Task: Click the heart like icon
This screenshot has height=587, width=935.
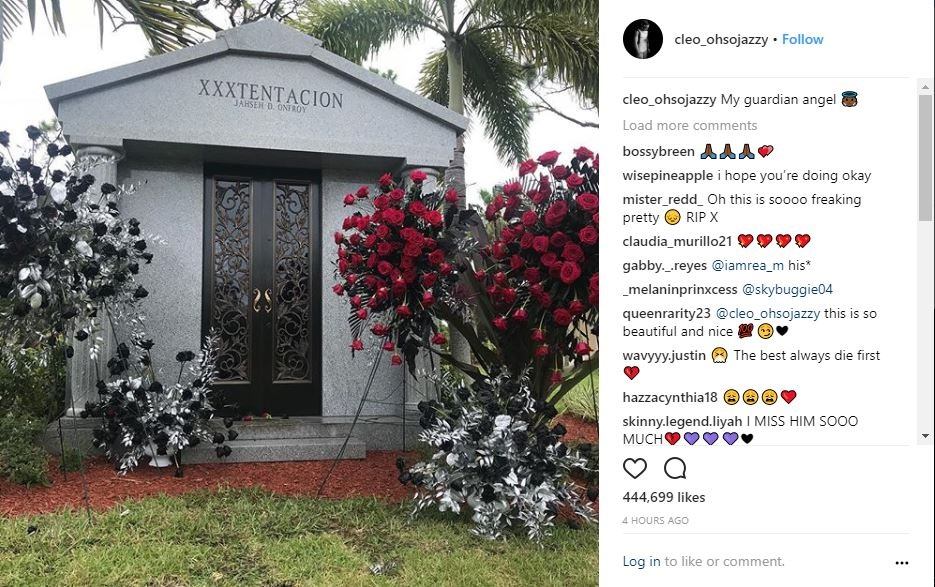Action: (634, 468)
